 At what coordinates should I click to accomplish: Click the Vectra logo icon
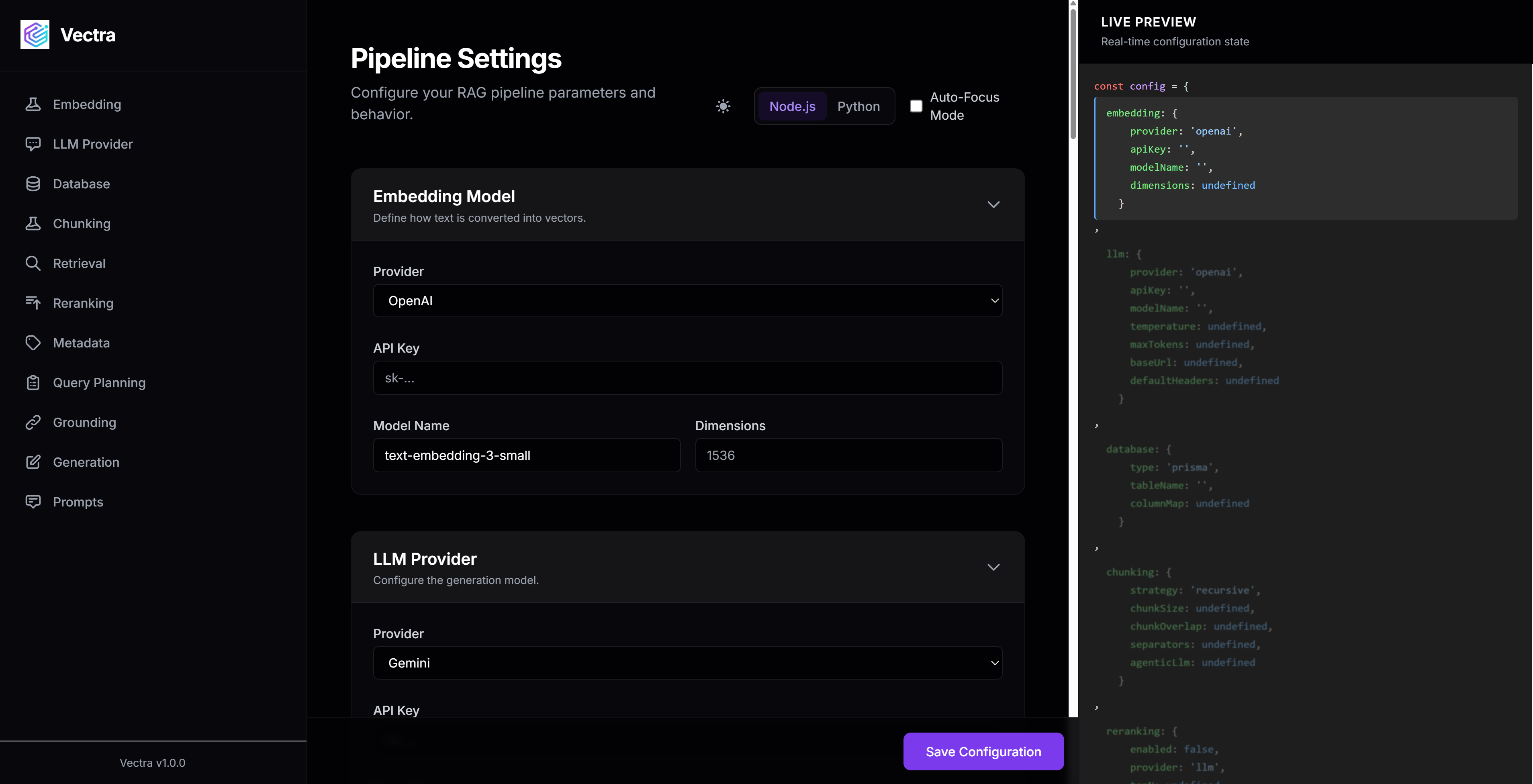35,35
